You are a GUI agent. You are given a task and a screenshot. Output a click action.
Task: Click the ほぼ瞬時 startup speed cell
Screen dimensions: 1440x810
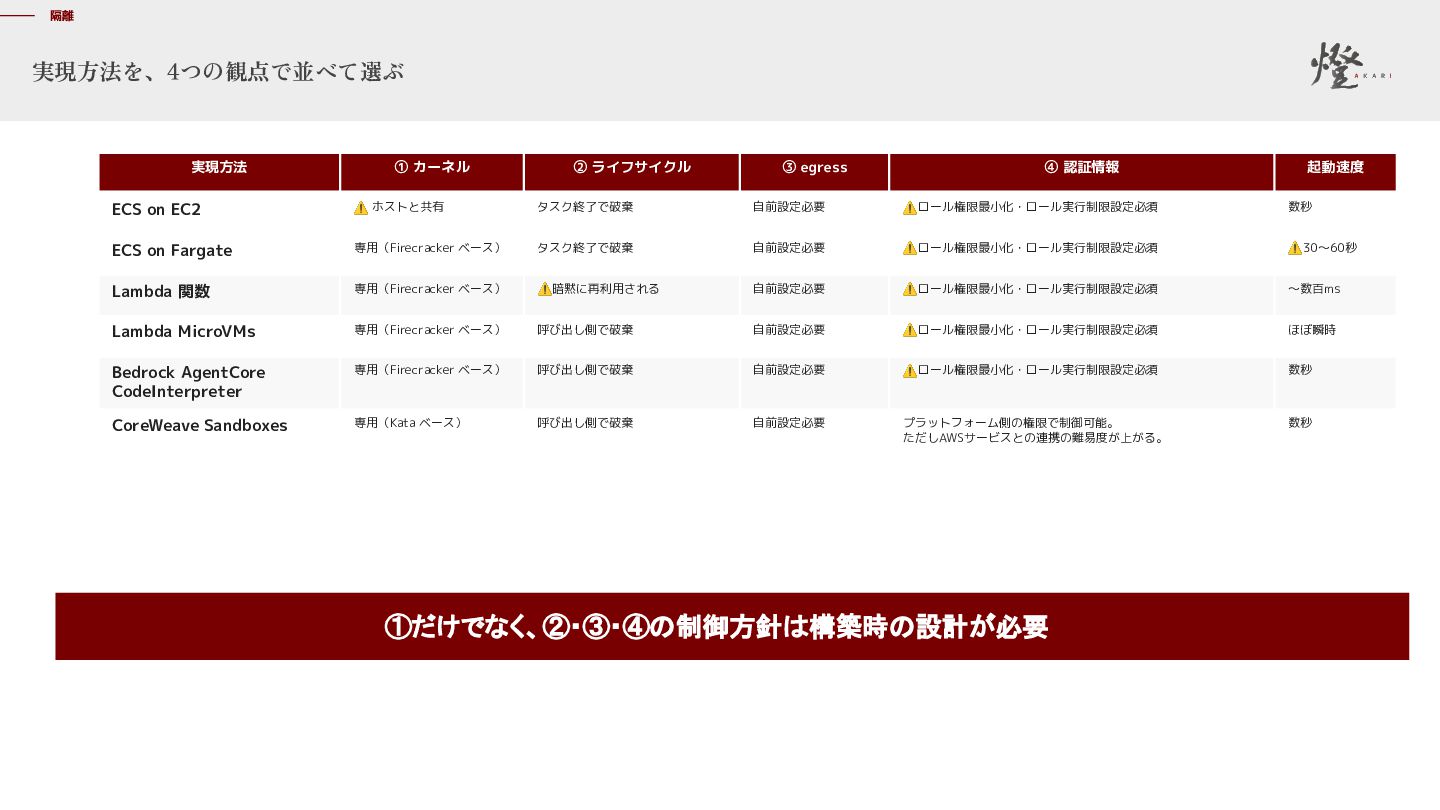pyautogui.click(x=1312, y=330)
